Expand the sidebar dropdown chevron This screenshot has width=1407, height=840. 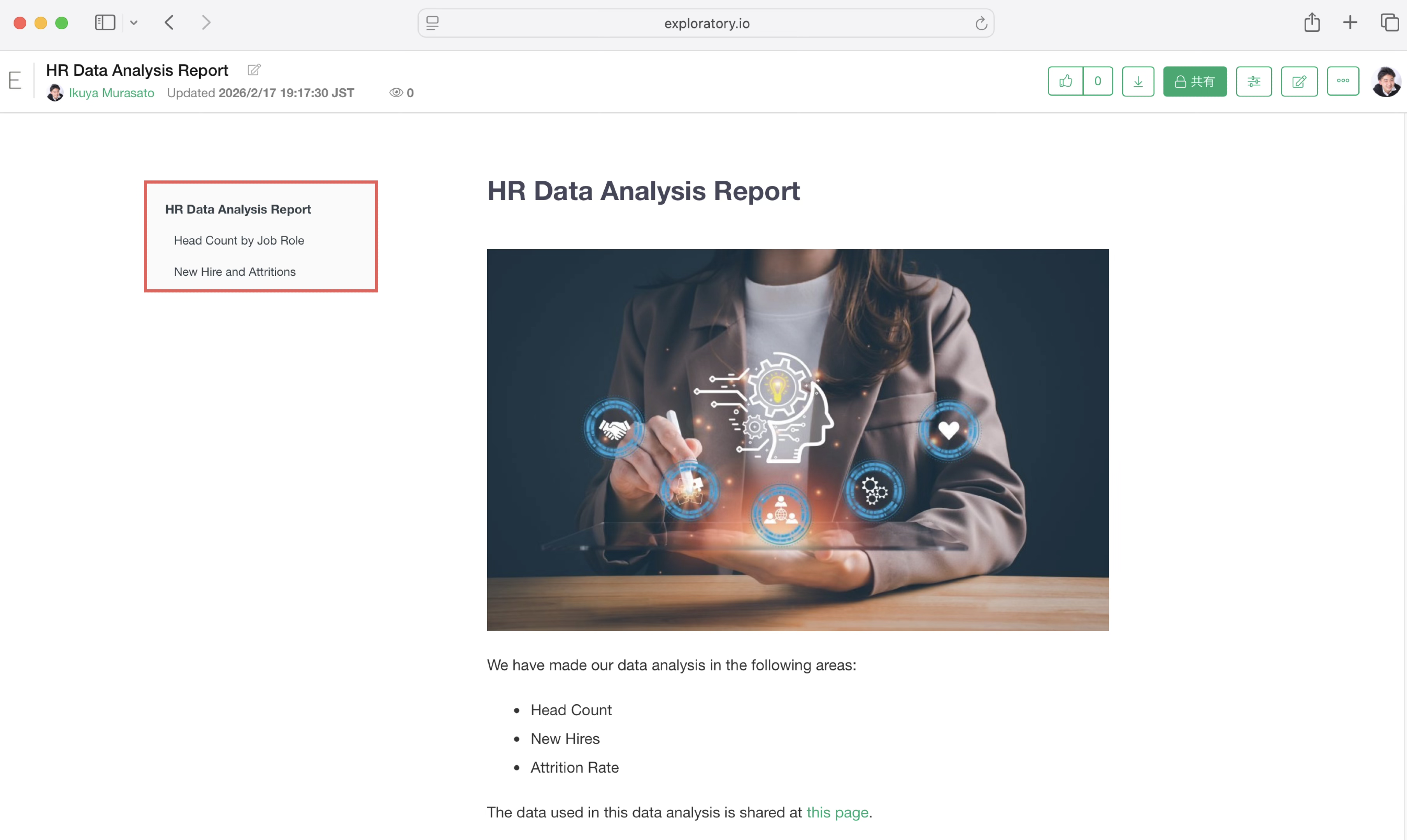[133, 23]
